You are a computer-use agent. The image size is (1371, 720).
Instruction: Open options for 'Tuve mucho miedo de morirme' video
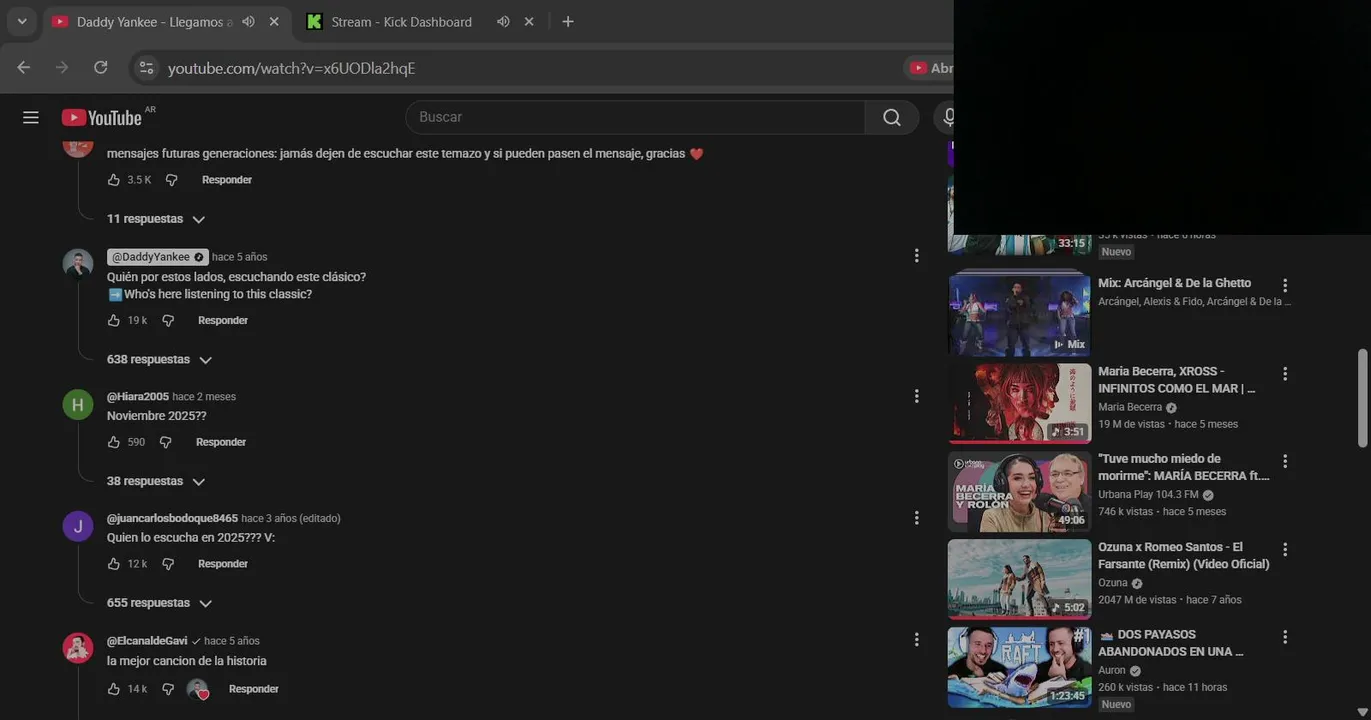click(x=1285, y=461)
